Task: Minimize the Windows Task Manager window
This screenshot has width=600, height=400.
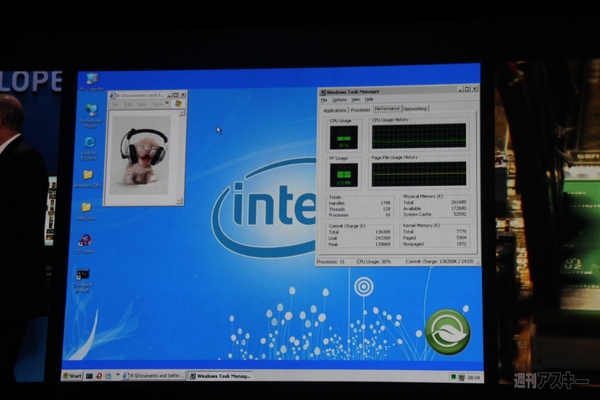Action: click(x=460, y=89)
